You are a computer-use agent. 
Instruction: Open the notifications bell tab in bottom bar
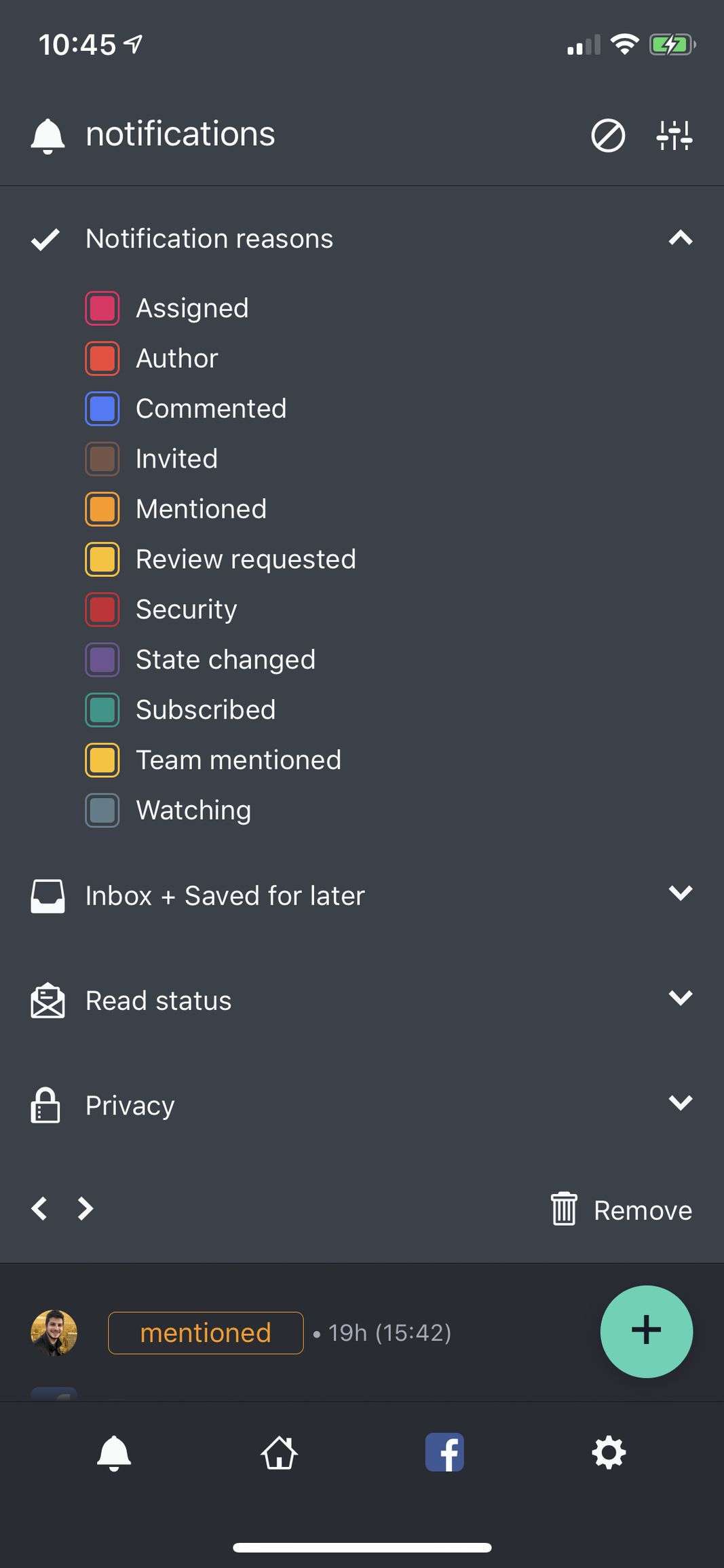tap(114, 1453)
